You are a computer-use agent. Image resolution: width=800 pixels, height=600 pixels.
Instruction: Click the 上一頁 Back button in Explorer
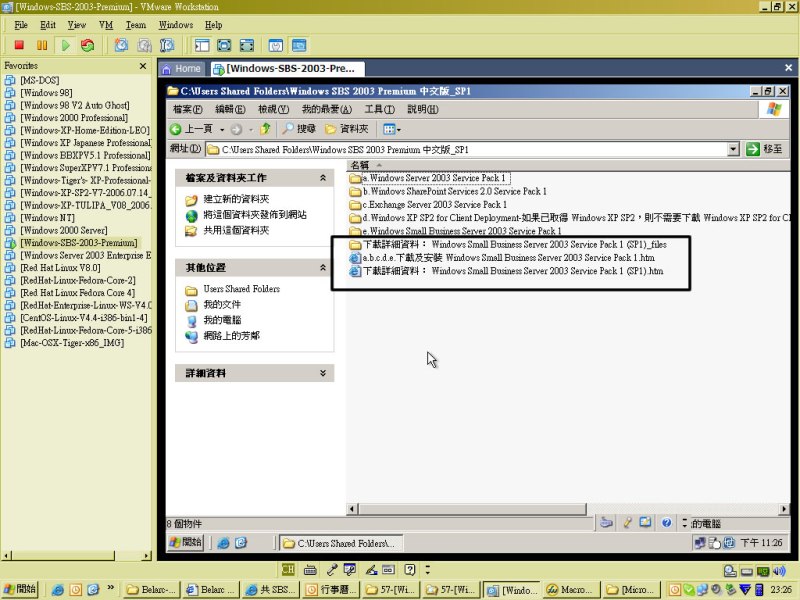(191, 129)
